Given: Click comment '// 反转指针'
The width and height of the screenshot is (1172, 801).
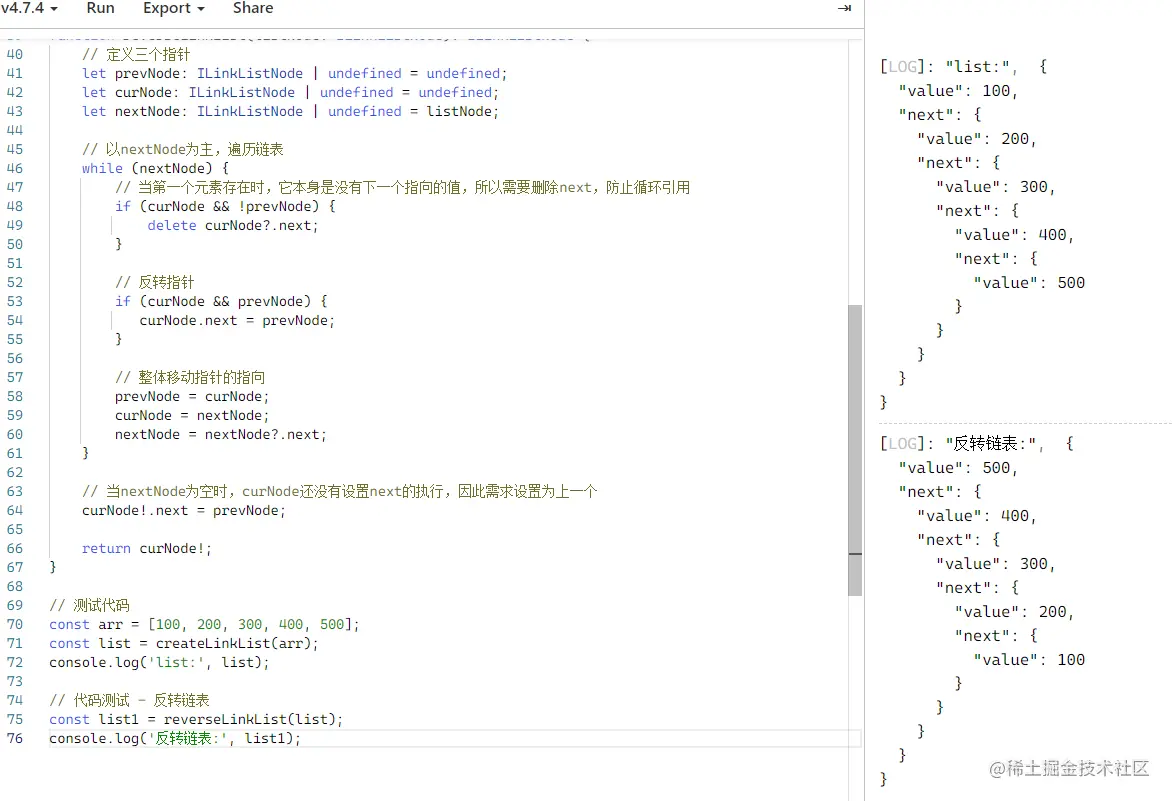Looking at the screenshot, I should coord(154,282).
